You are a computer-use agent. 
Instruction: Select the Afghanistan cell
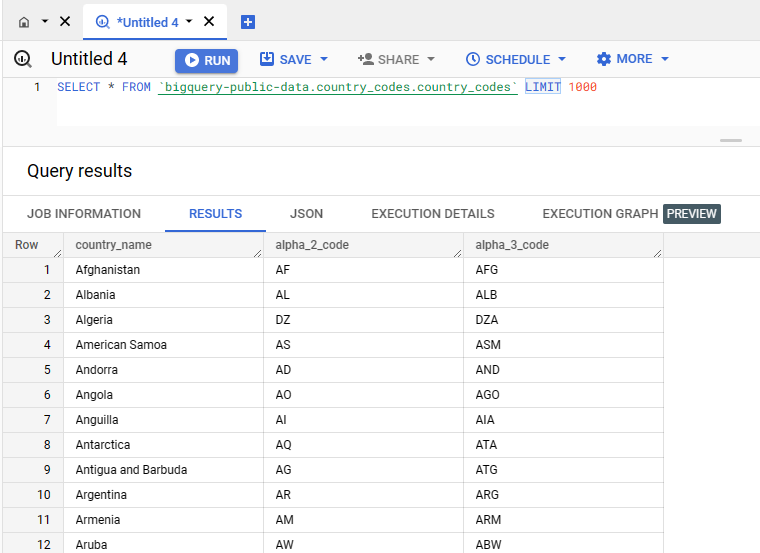pos(164,270)
